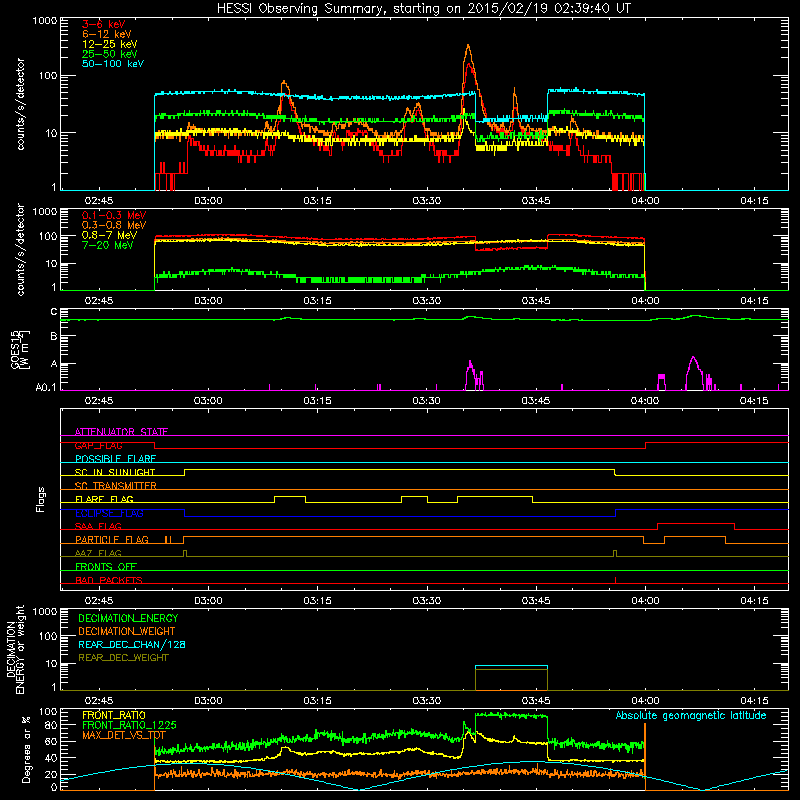The height and width of the screenshot is (800, 800).
Task: Select the AAZ_FLAG label
Action: [x=98, y=554]
